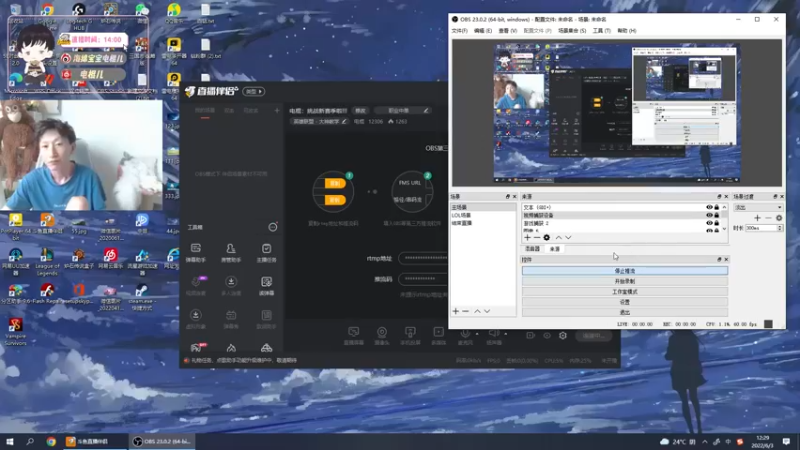Open transition properties gear icon
The image size is (800, 450).
click(x=779, y=218)
